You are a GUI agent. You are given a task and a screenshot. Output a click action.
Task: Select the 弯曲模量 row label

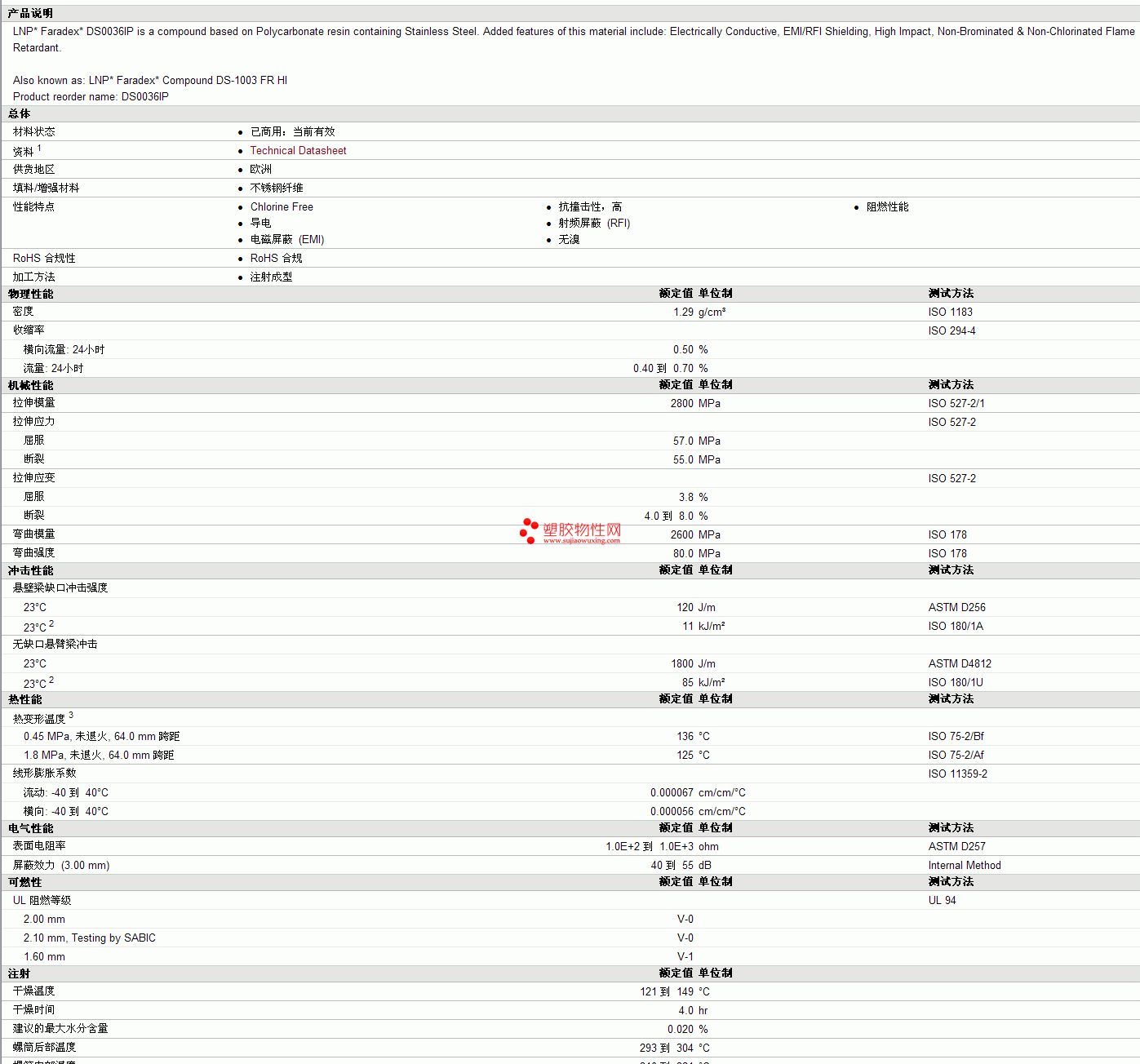(34, 534)
